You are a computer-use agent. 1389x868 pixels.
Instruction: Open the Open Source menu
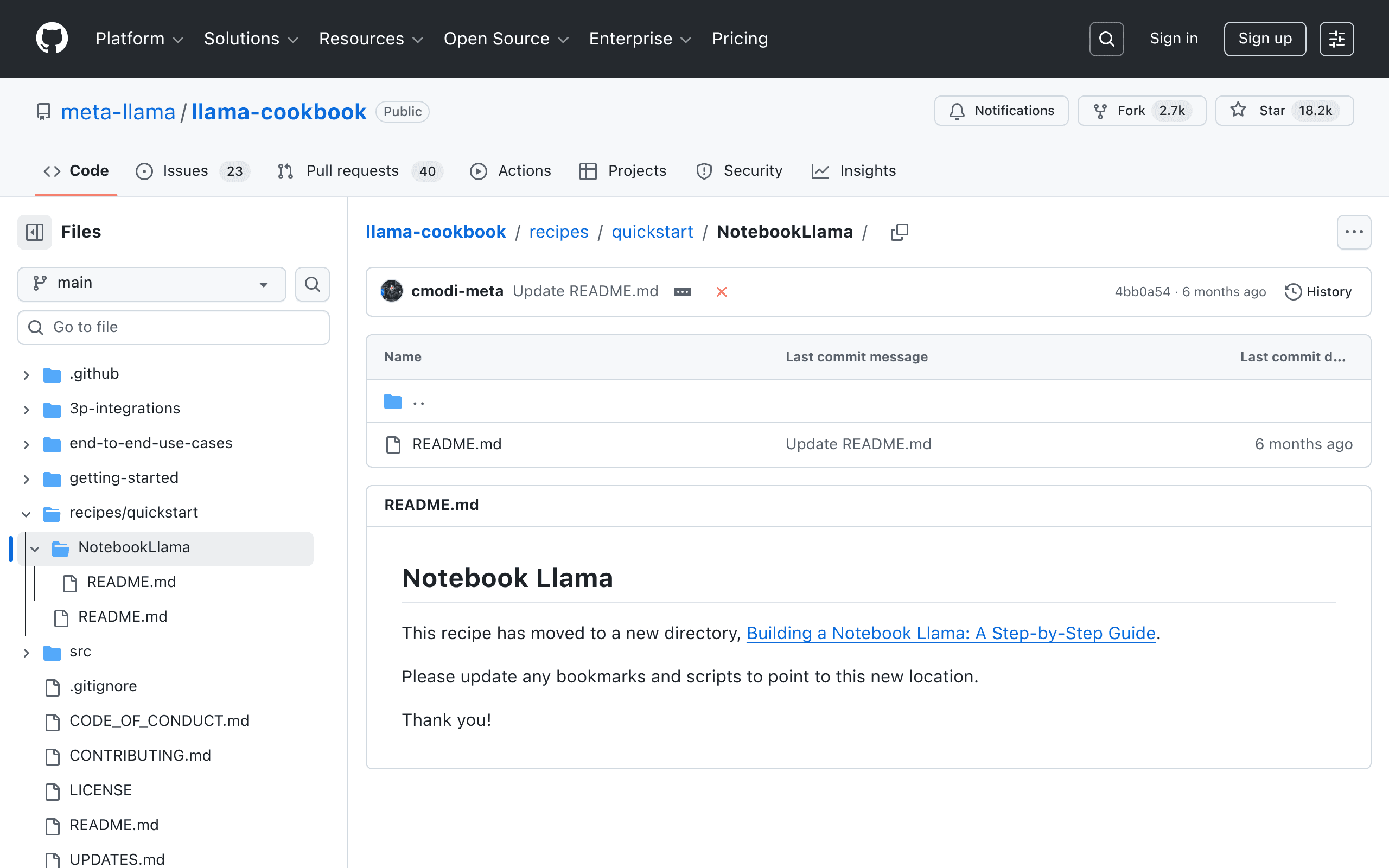pyautogui.click(x=506, y=39)
